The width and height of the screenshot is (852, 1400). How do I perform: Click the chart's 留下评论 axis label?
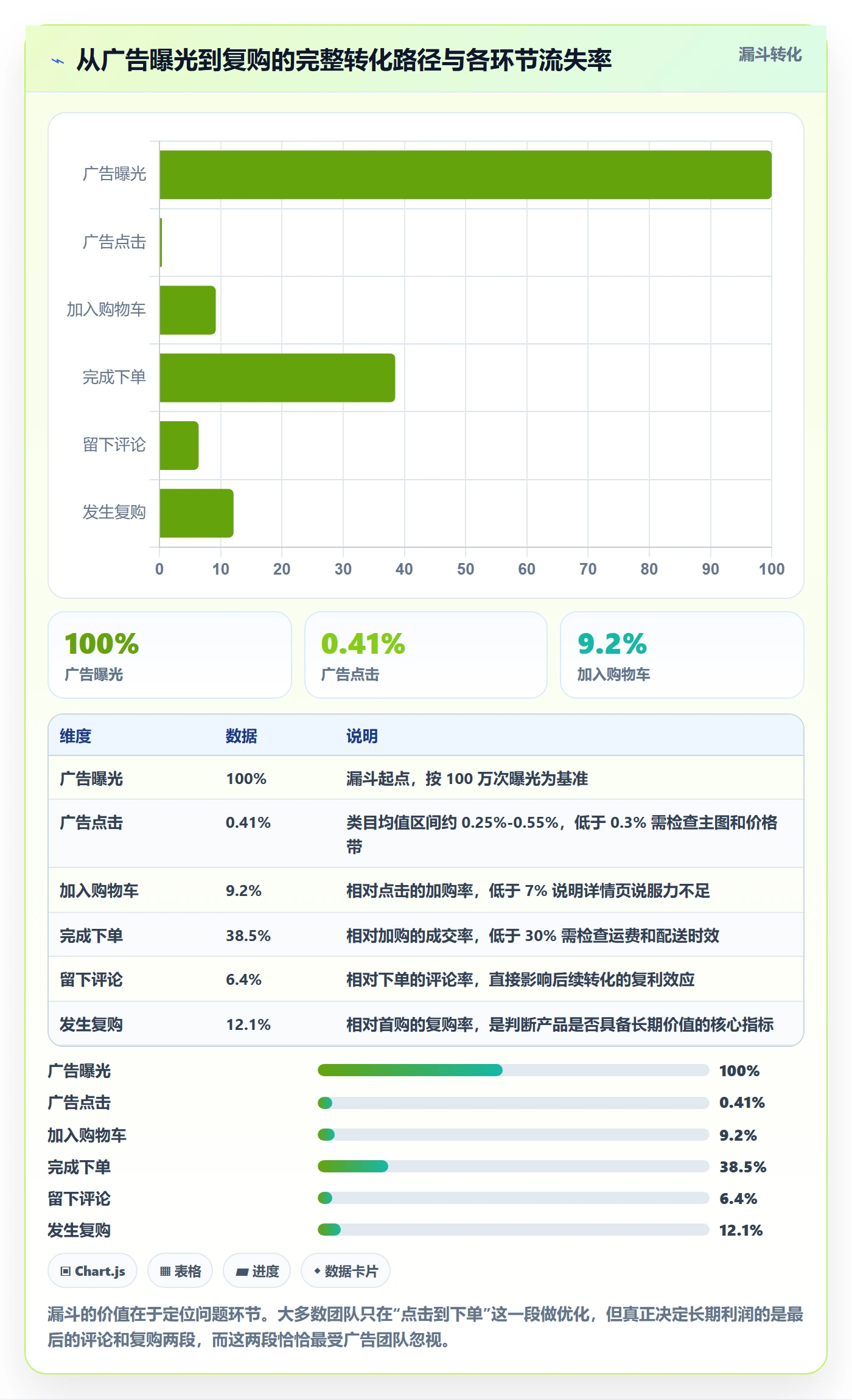(114, 445)
